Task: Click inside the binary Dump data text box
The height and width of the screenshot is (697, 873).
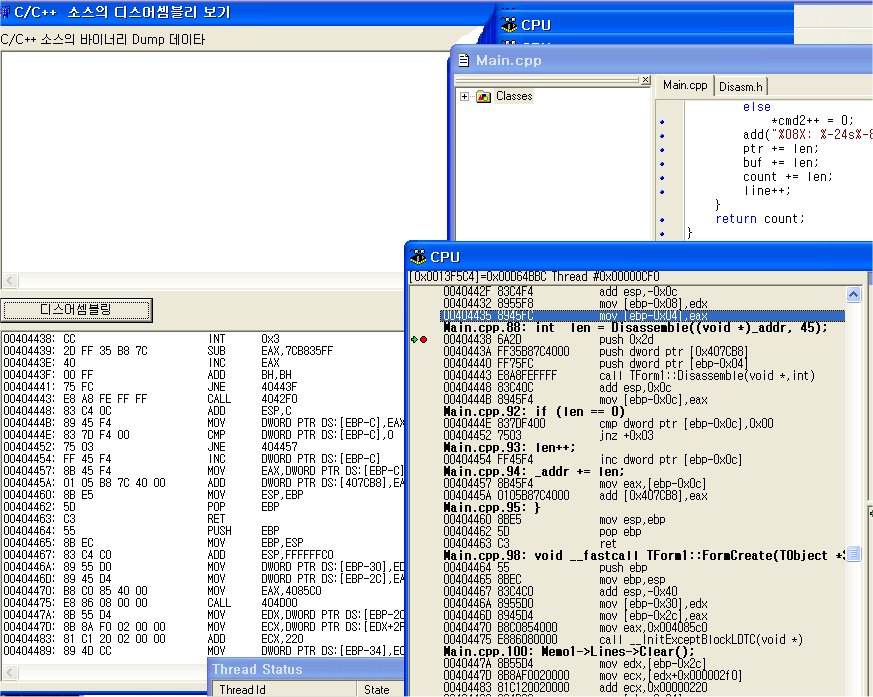Action: pyautogui.click(x=224, y=161)
